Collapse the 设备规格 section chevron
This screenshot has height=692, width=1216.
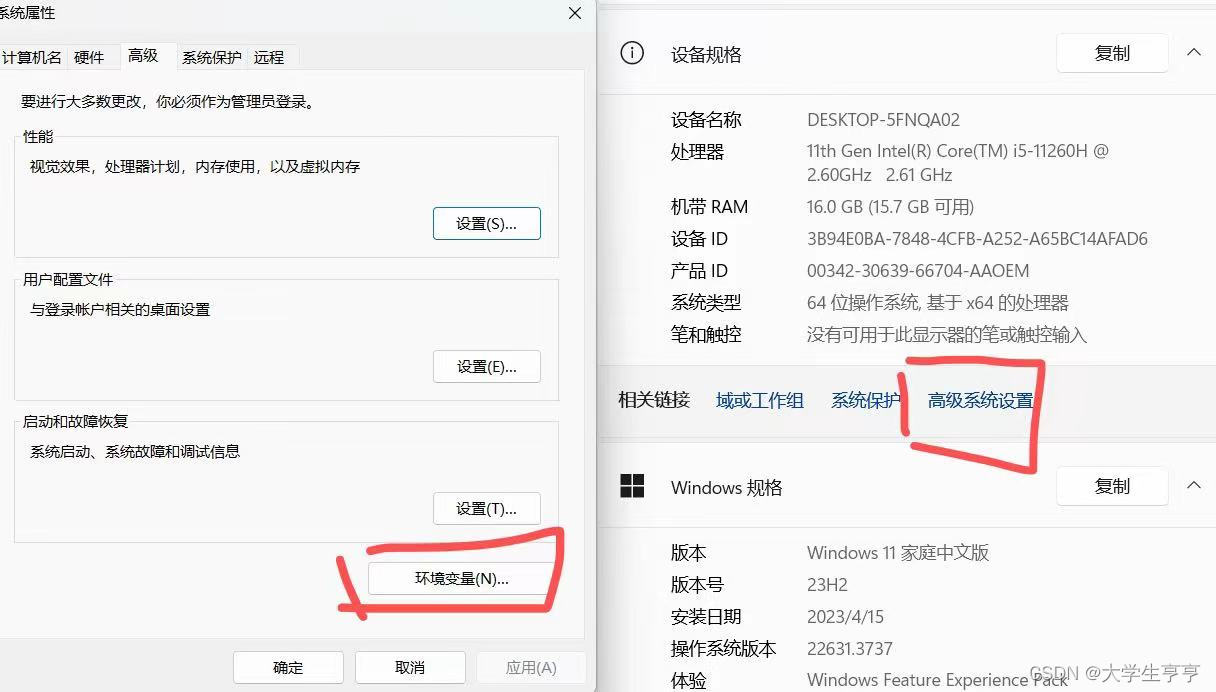pyautogui.click(x=1194, y=52)
